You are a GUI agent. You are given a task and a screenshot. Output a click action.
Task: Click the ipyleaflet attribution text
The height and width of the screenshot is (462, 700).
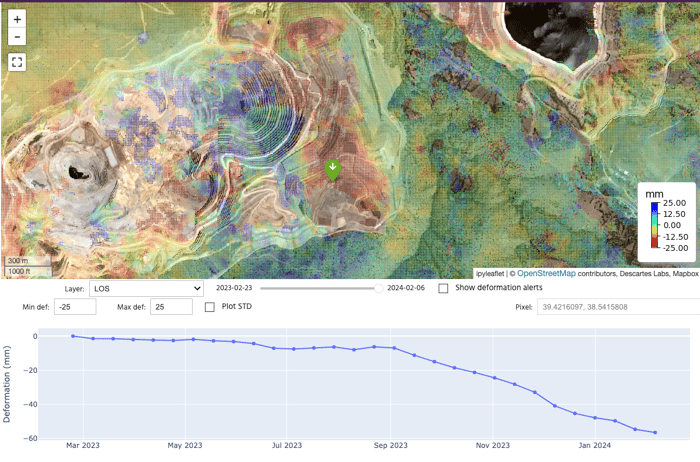490,274
